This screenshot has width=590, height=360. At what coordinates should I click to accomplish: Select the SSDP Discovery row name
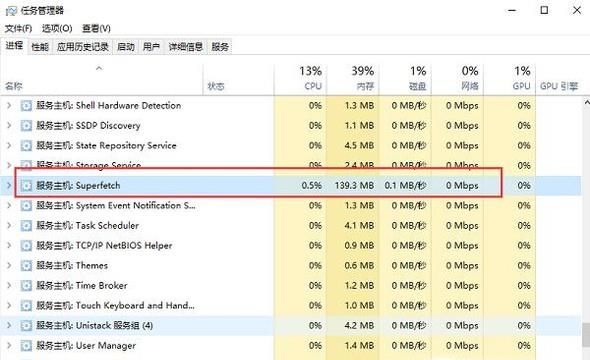tap(88, 126)
